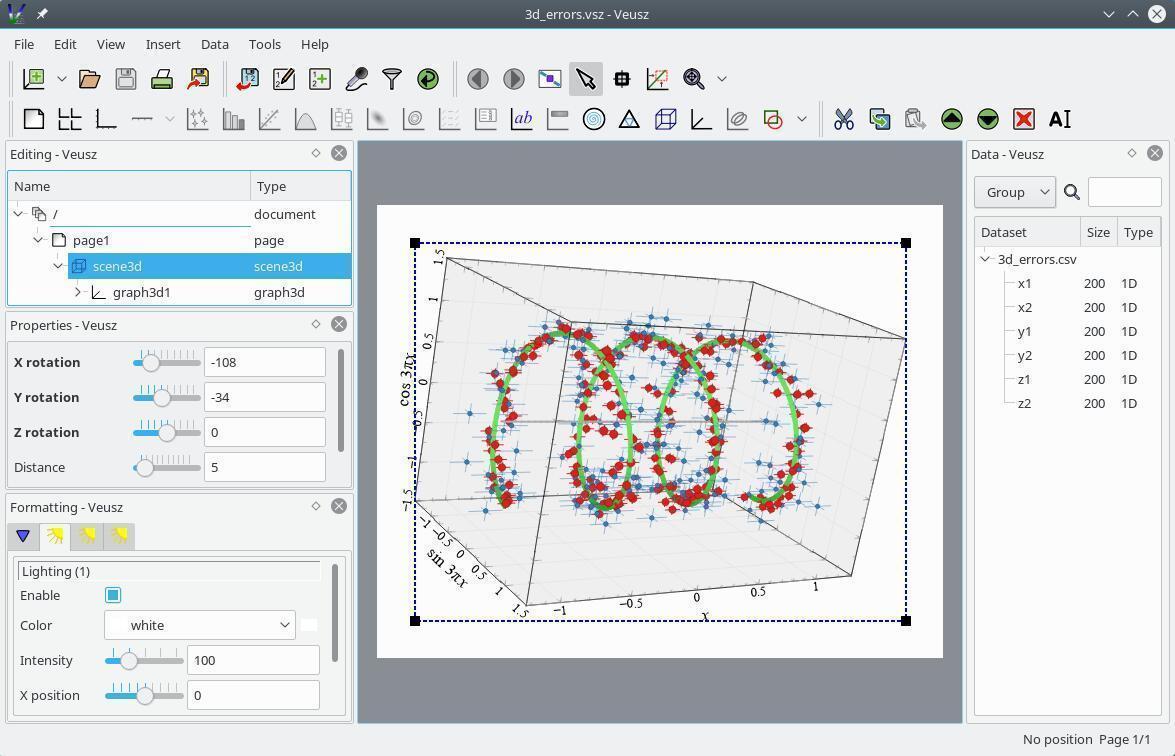Viewport: 1175px width, 756px height.
Task: Click the full screen view icon
Action: point(549,79)
